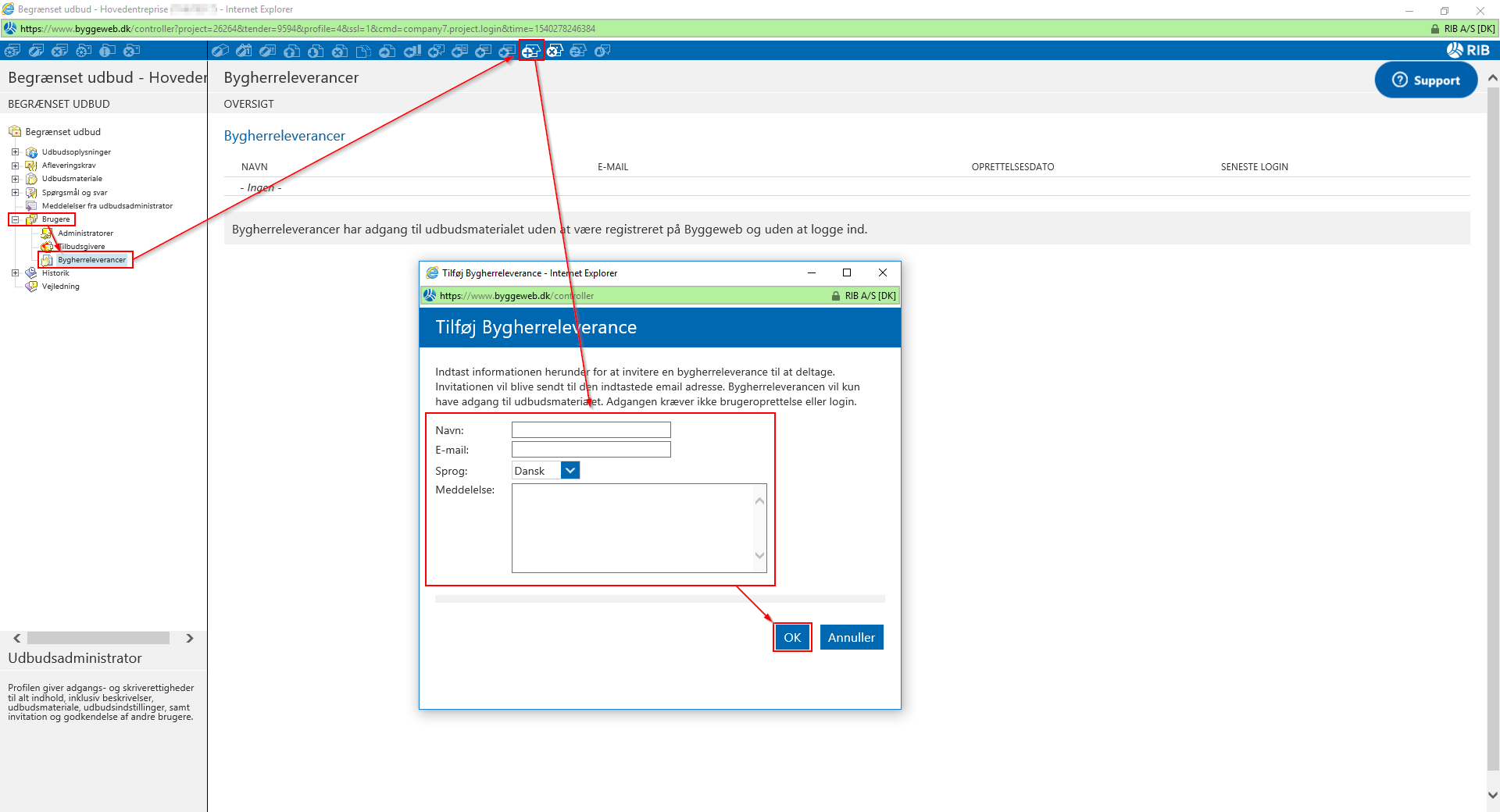The image size is (1500, 812).
Task: Open the Vejledning guide icon in tree
Action: click(31, 287)
